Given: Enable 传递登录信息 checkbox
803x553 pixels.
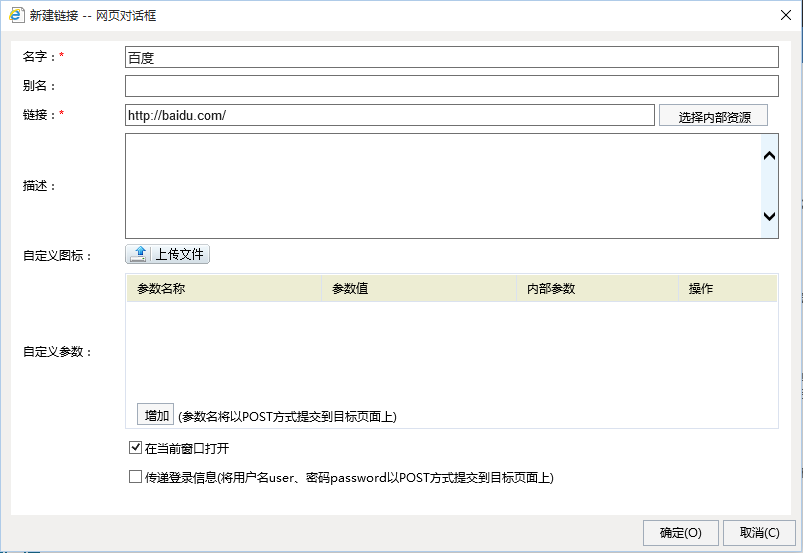Looking at the screenshot, I should click(135, 477).
